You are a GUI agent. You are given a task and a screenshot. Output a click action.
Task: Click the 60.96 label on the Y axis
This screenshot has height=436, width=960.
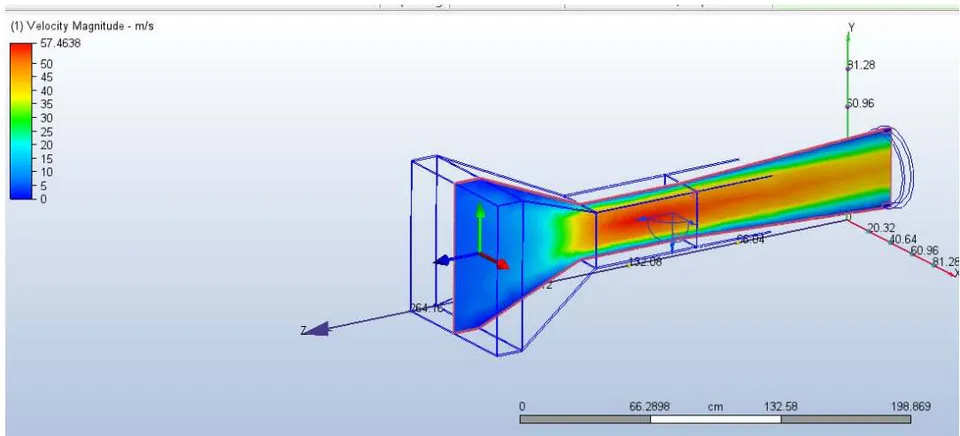pos(861,103)
